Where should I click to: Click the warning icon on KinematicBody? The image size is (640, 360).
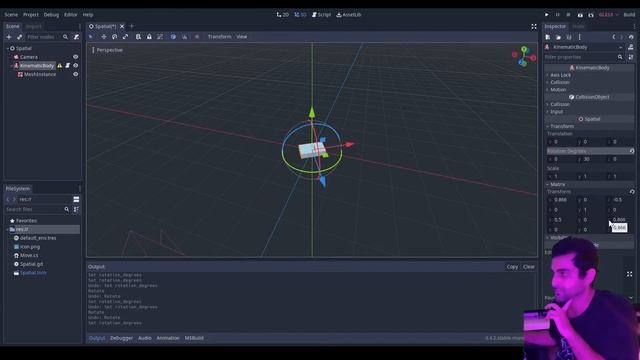[60, 66]
